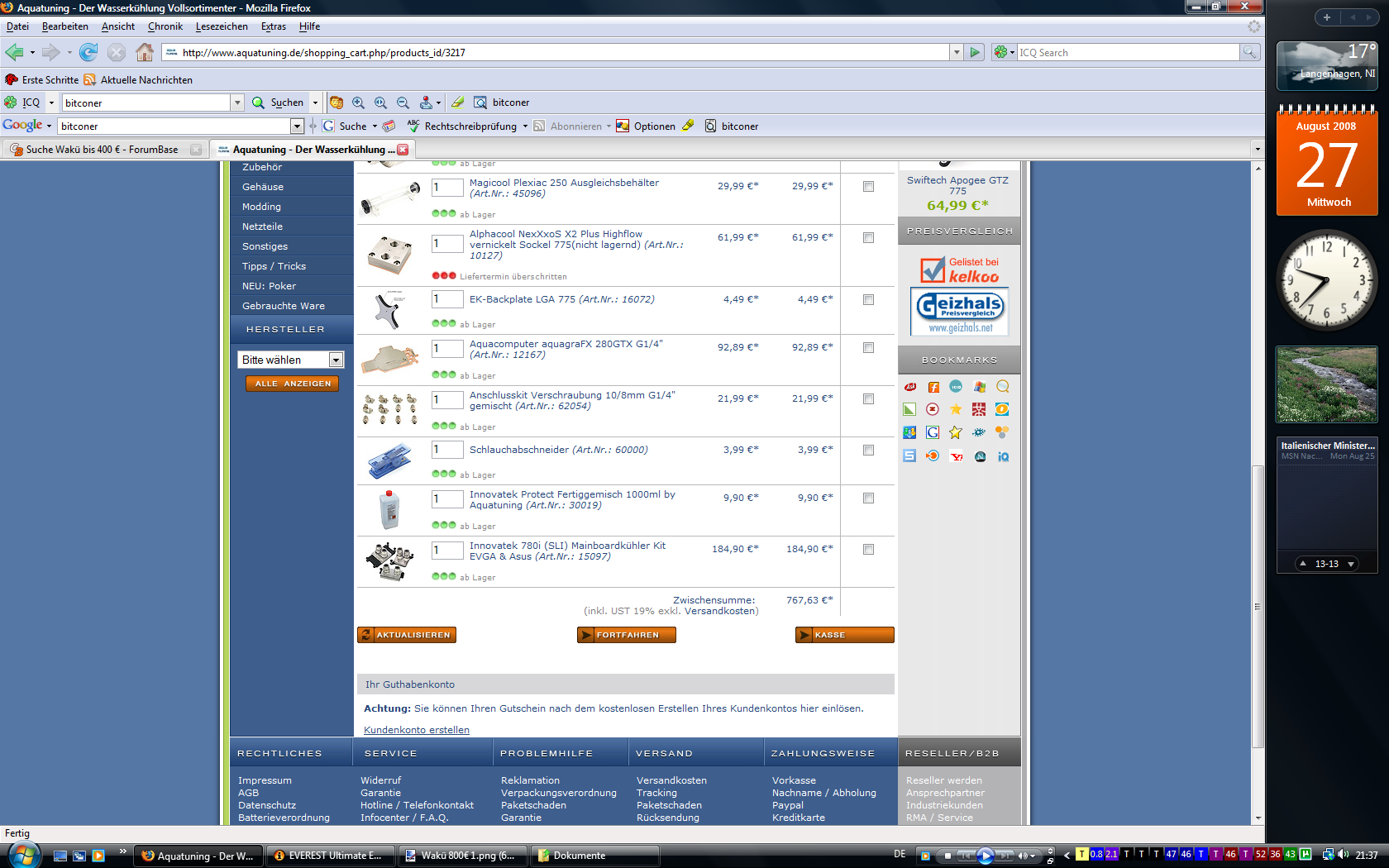Image resolution: width=1389 pixels, height=868 pixels.
Task: Expand the Google logo menu arrow
Action: [49, 126]
